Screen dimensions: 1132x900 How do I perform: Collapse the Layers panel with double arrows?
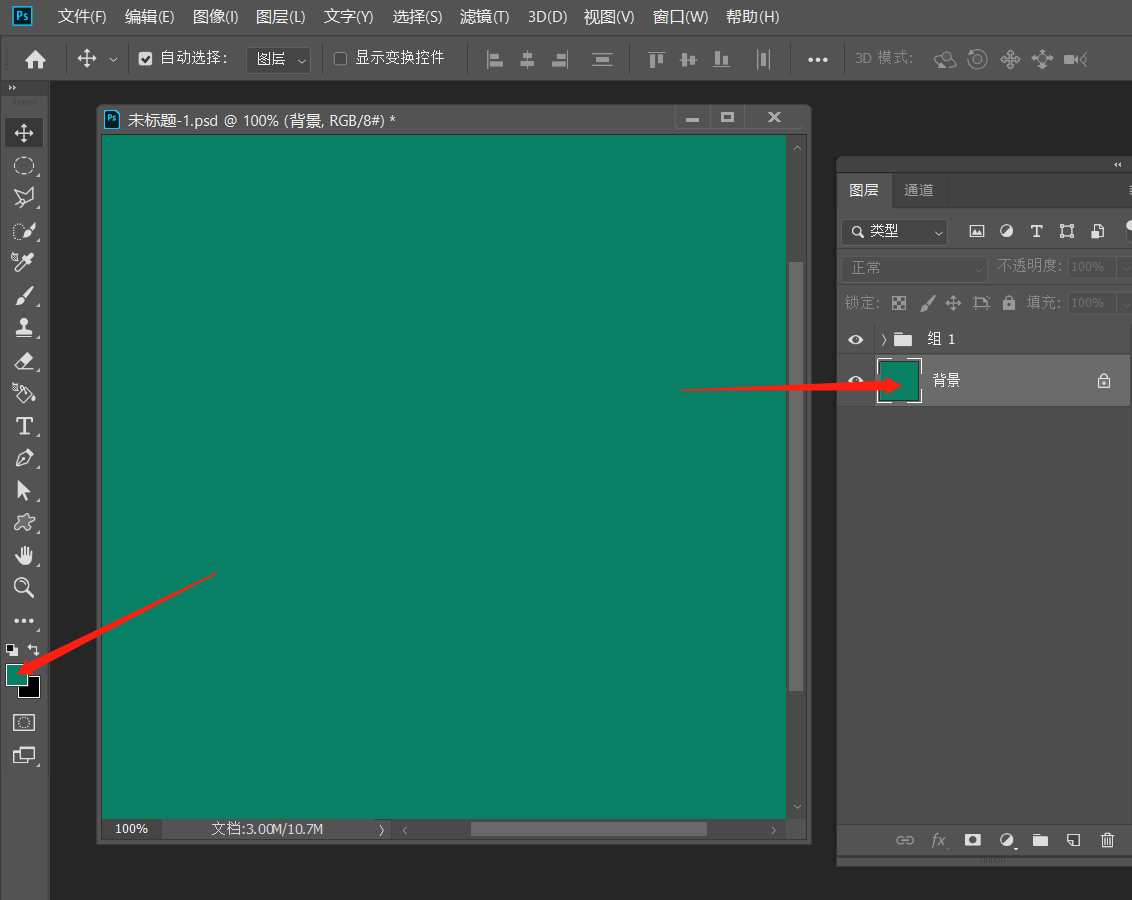1118,165
